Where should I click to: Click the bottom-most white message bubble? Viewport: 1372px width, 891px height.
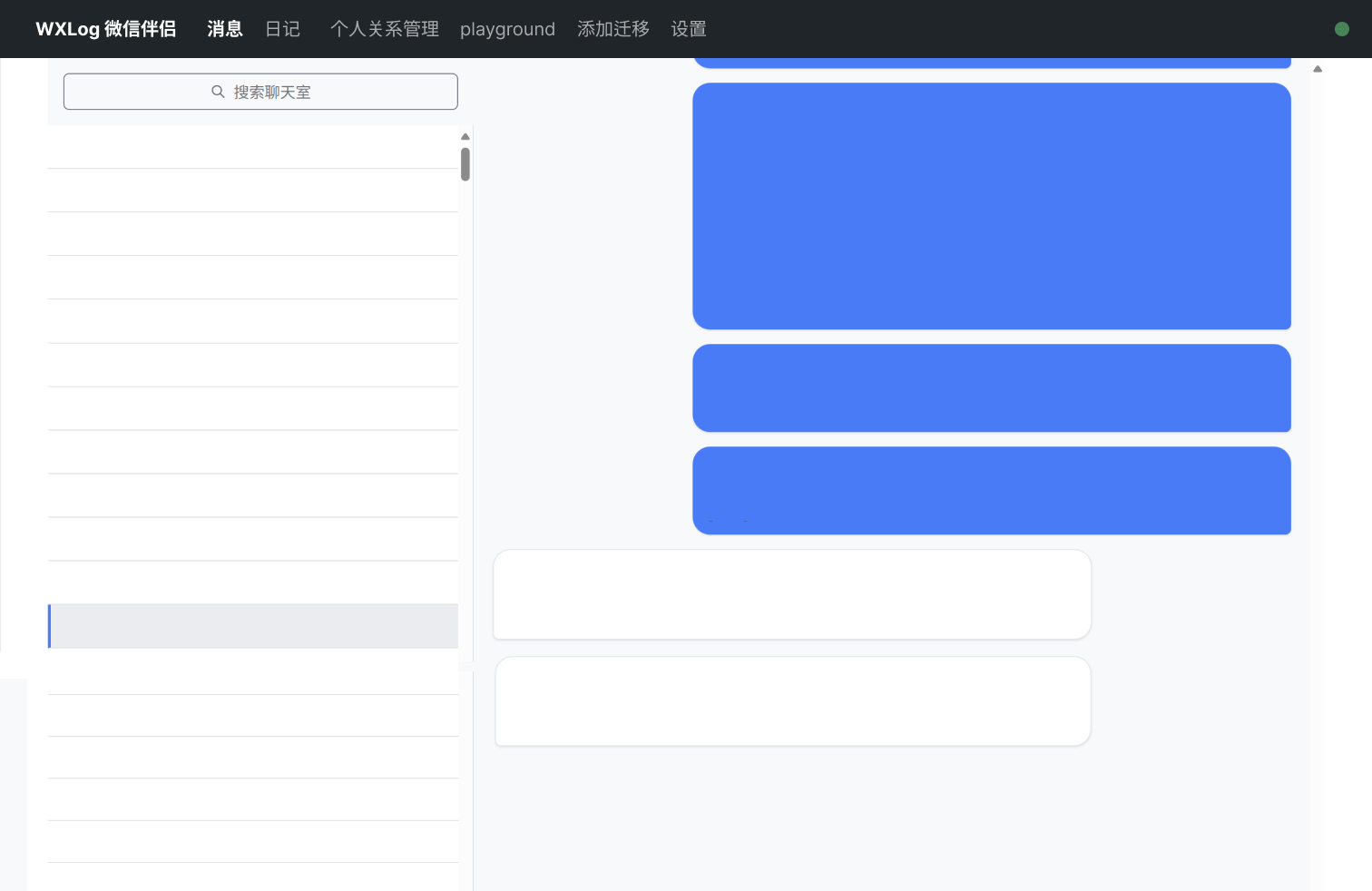click(x=792, y=701)
